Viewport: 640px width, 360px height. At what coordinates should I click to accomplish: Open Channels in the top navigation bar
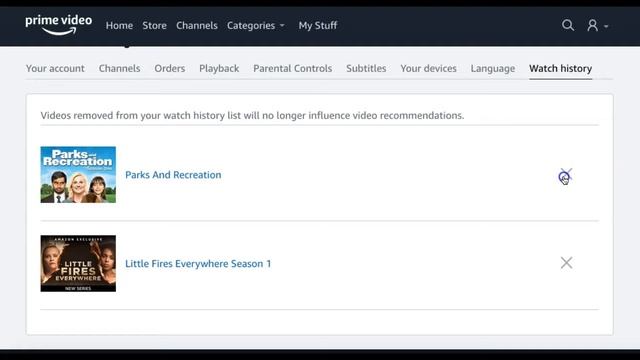coord(197,25)
